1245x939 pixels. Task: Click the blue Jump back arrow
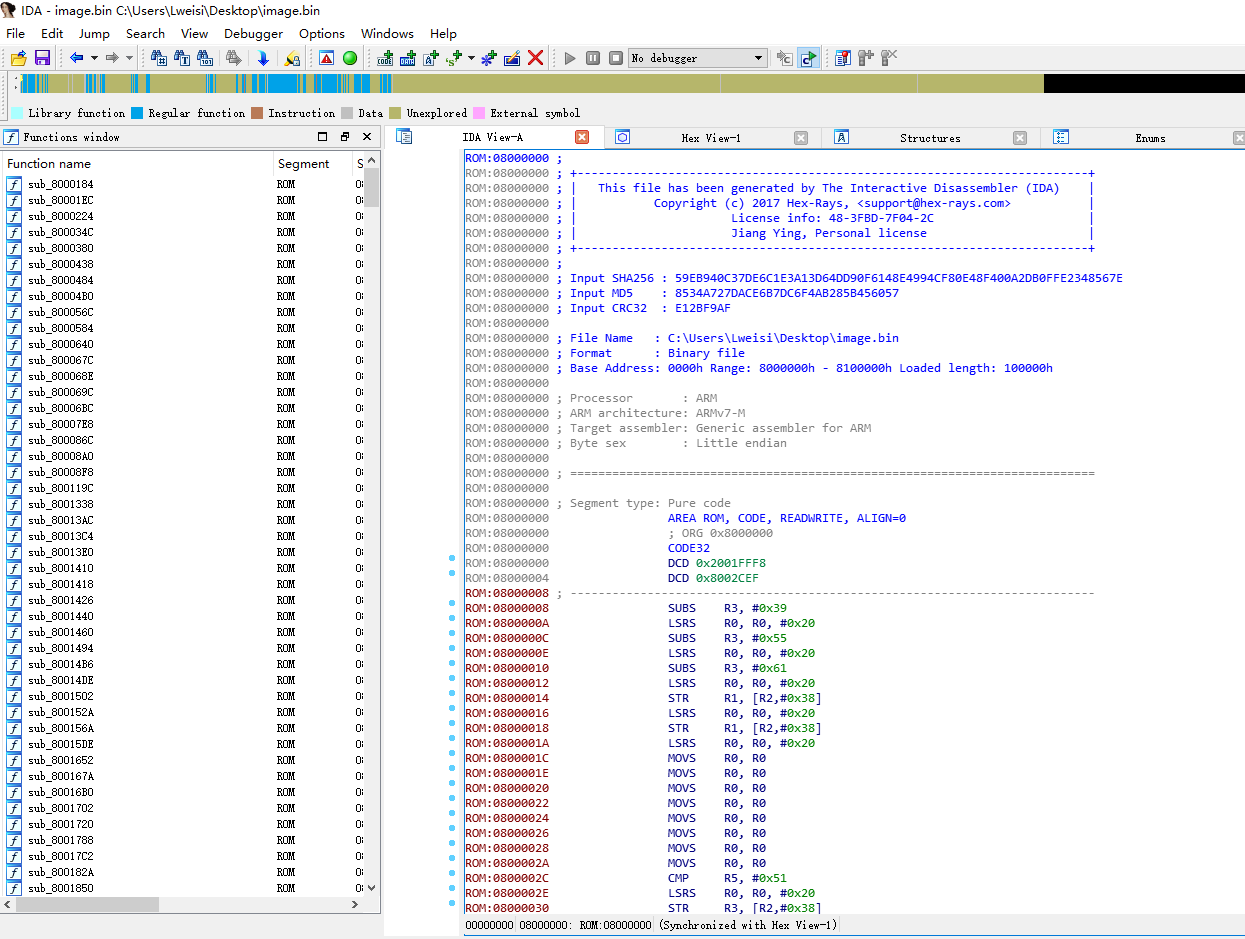[x=76, y=58]
